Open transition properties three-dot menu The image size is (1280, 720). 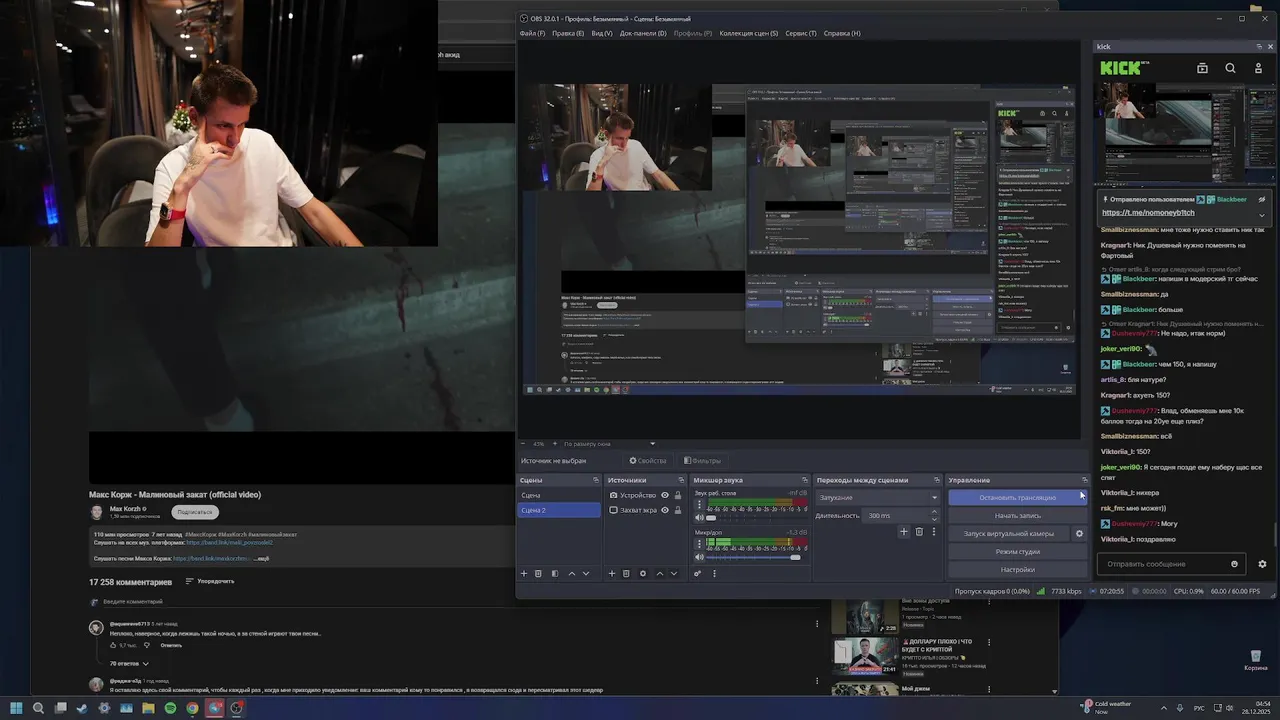click(934, 532)
